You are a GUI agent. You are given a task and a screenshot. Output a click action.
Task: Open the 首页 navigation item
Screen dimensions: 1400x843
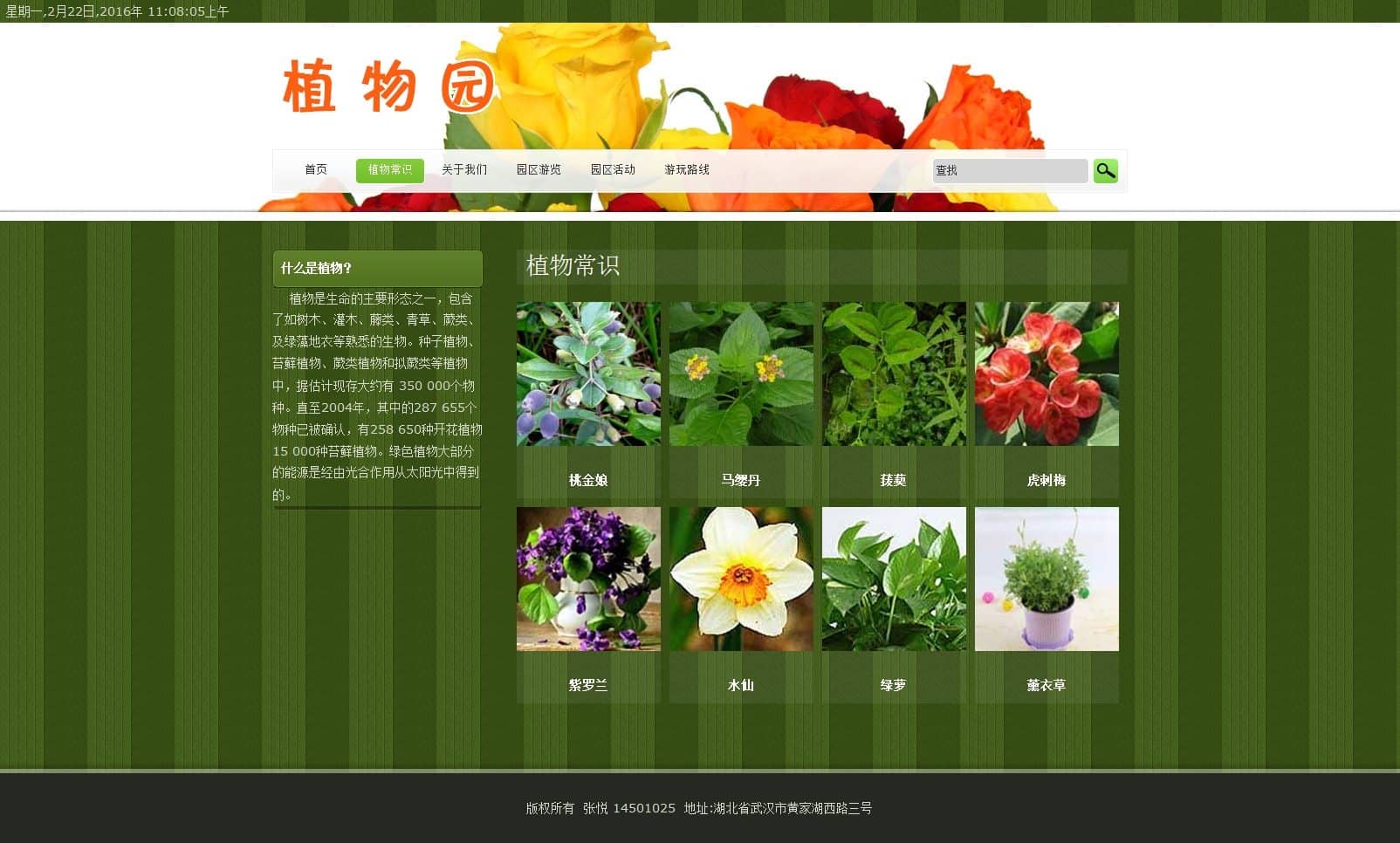point(316,170)
